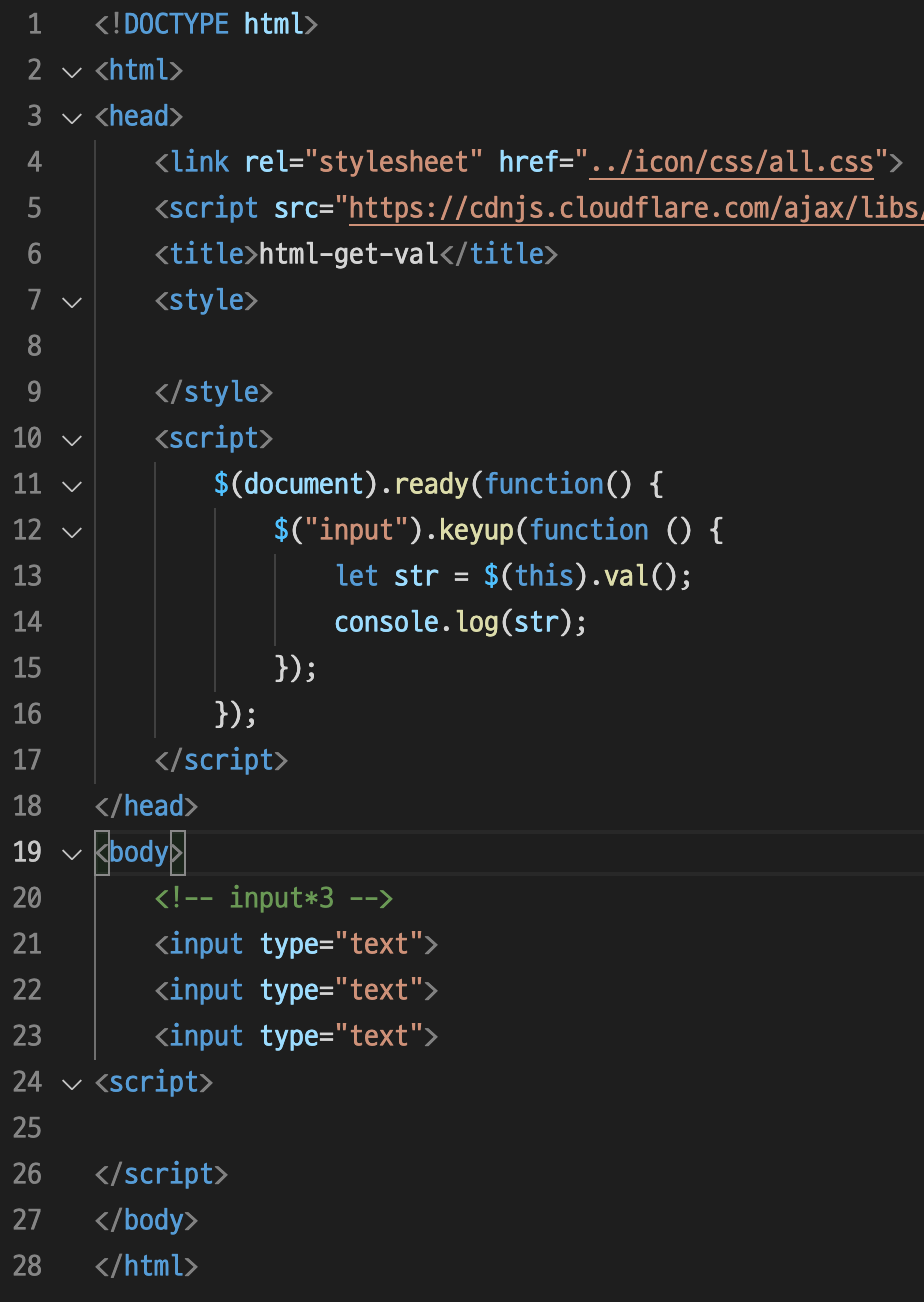This screenshot has width=924, height=1302.
Task: Click line number 15 in the gutter
Action: (28, 668)
